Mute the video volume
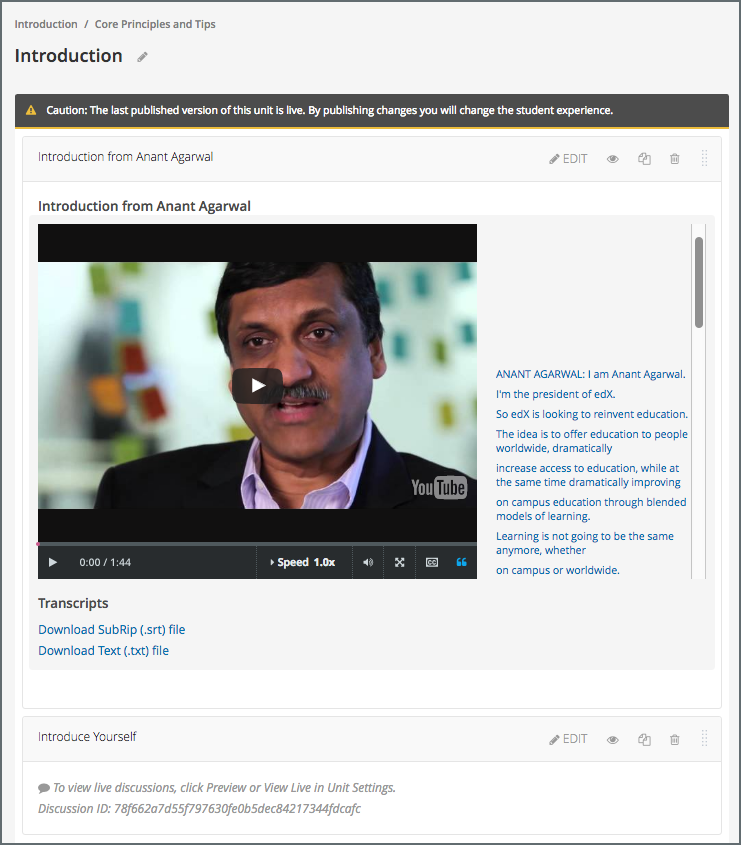This screenshot has height=845, width=741. [x=368, y=563]
